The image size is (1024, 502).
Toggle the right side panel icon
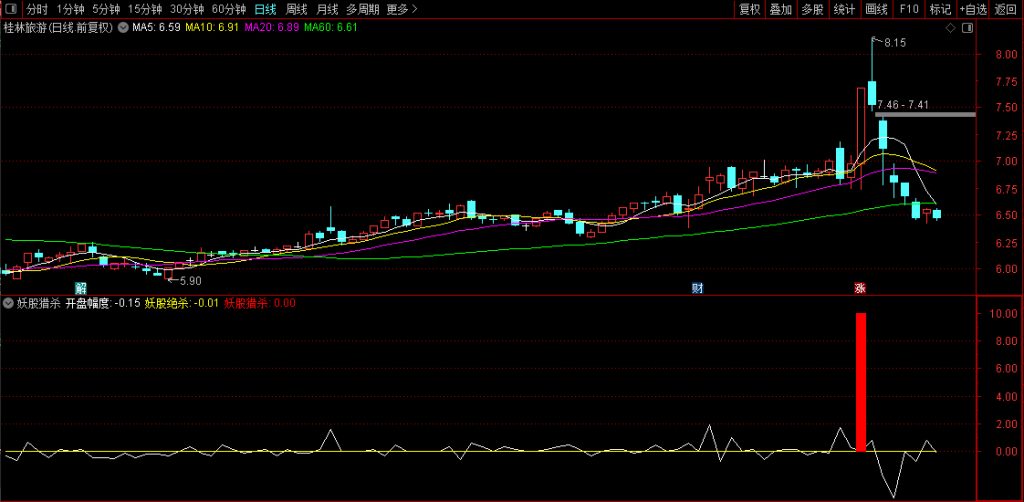[967, 28]
